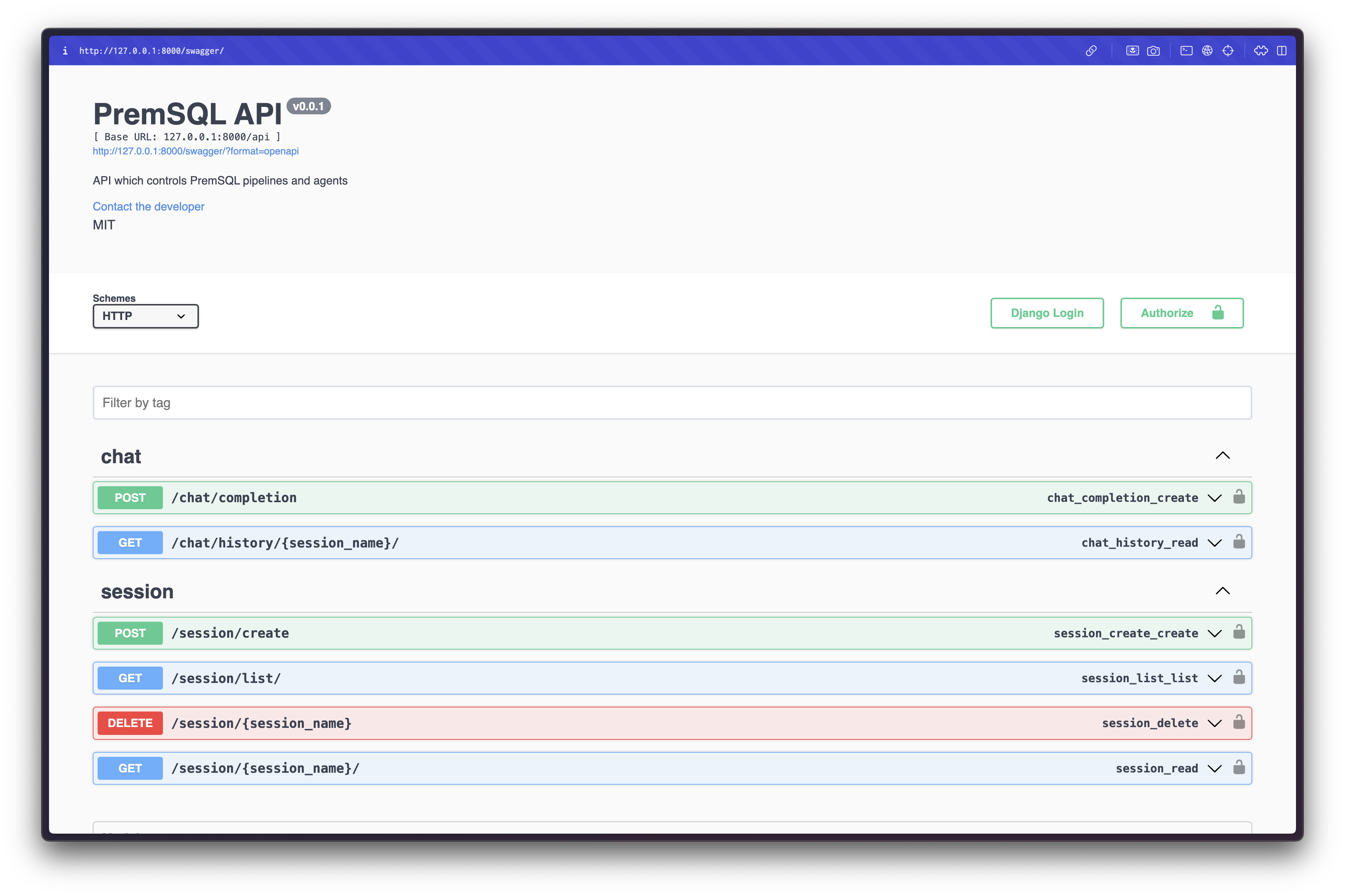Screen dimensions: 1345x896
Task: Collapse the chat section with its chevron
Action: pos(1222,455)
